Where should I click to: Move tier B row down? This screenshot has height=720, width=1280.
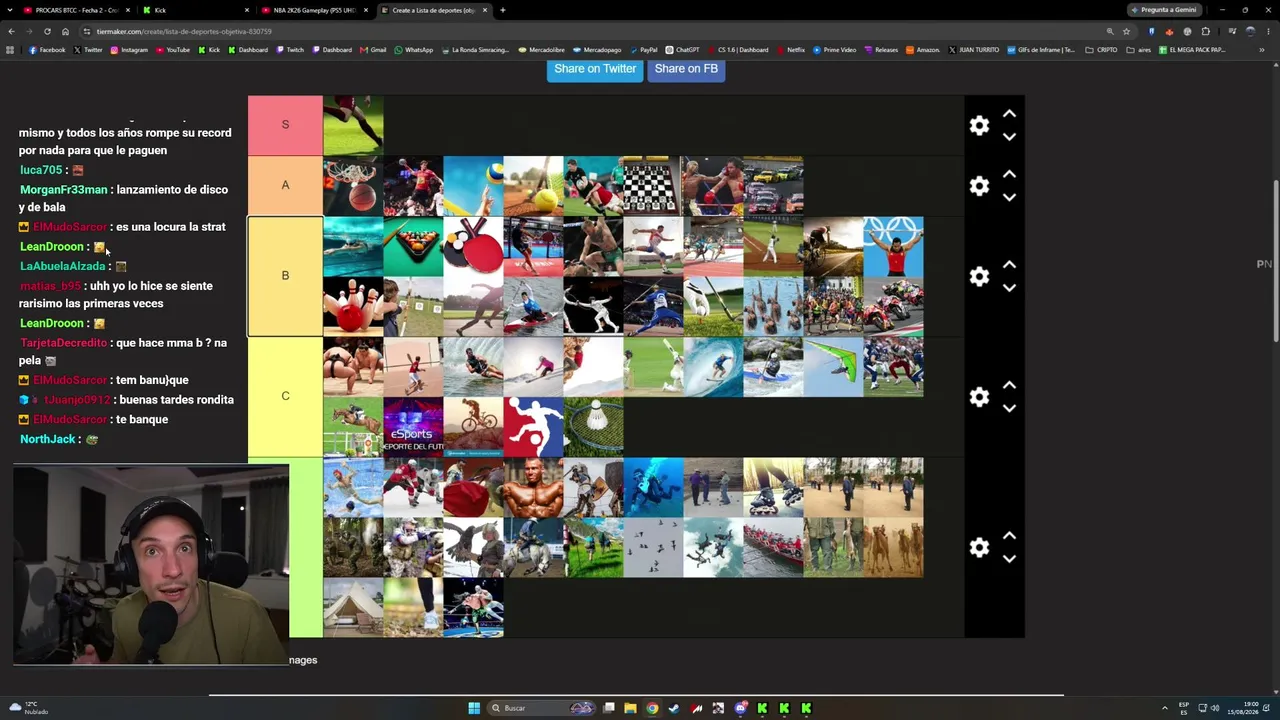click(1009, 288)
